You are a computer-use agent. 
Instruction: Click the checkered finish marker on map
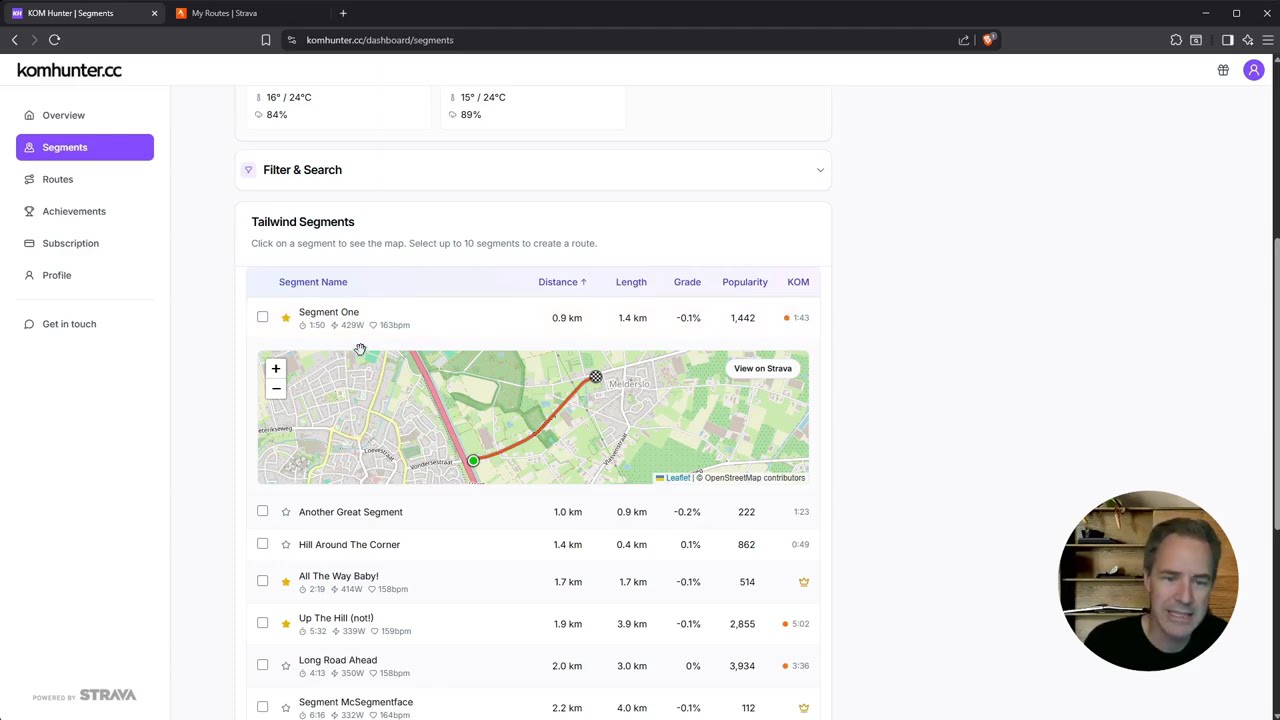[595, 377]
